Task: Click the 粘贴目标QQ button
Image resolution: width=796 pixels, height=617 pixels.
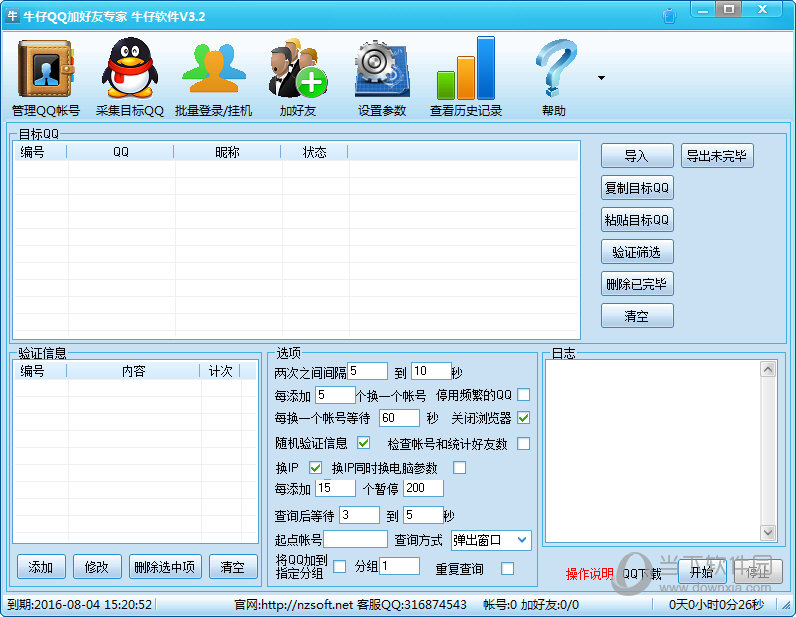Action: [x=637, y=219]
